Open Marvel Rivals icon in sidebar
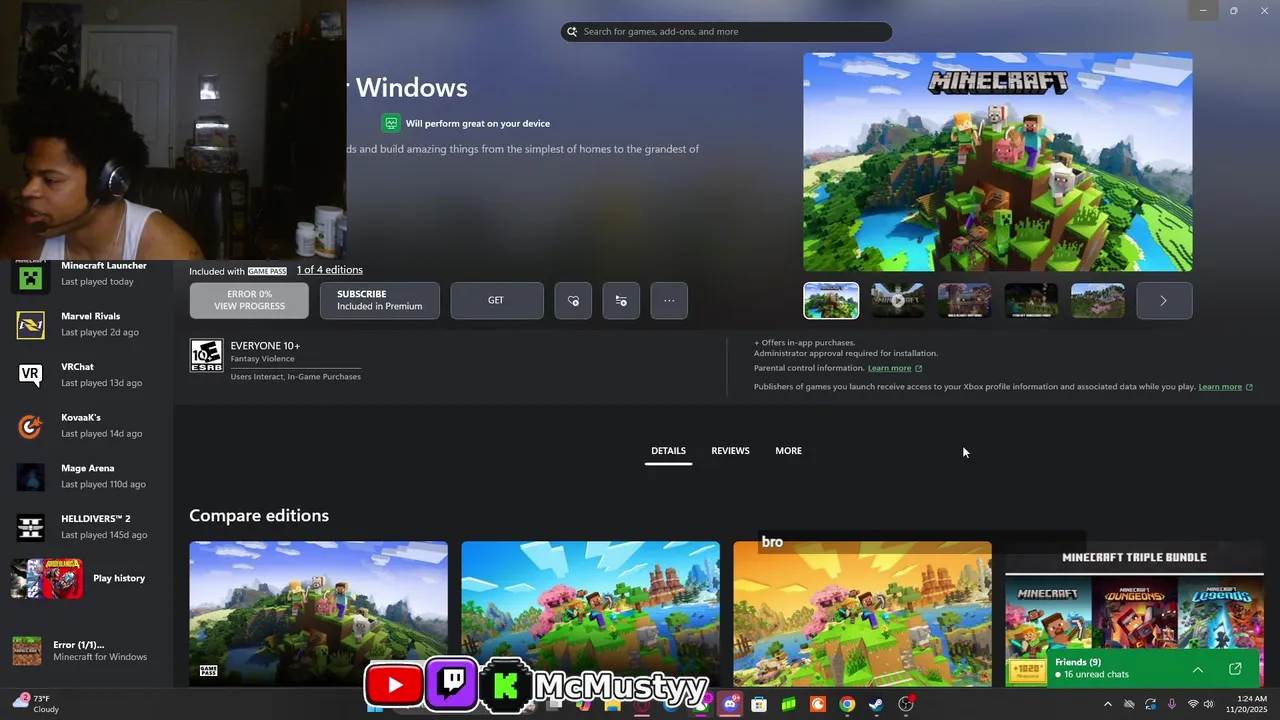This screenshot has height=720, width=1280. click(30, 325)
